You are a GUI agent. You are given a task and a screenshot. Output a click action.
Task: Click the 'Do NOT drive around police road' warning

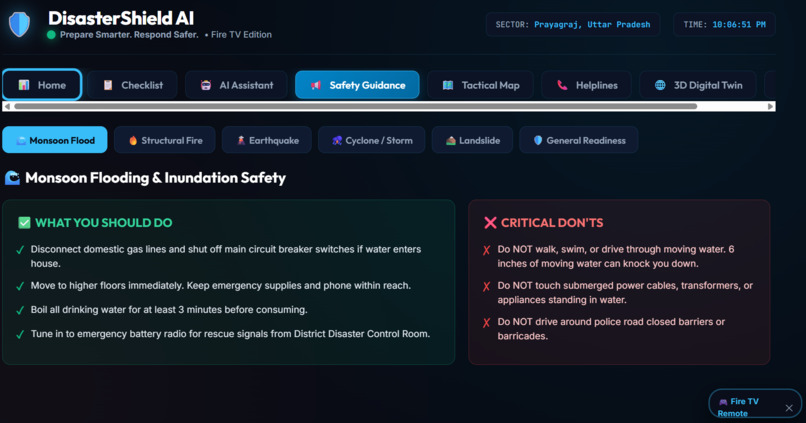click(611, 328)
